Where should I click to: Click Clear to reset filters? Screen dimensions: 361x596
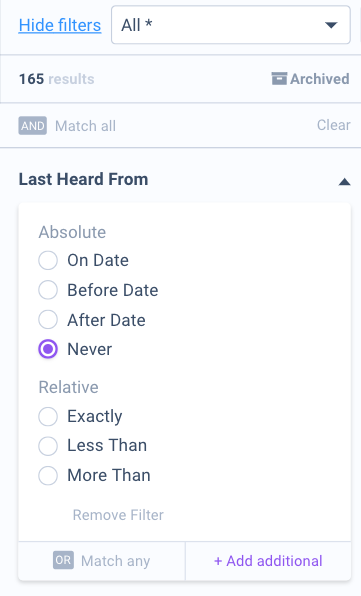pyautogui.click(x=334, y=125)
